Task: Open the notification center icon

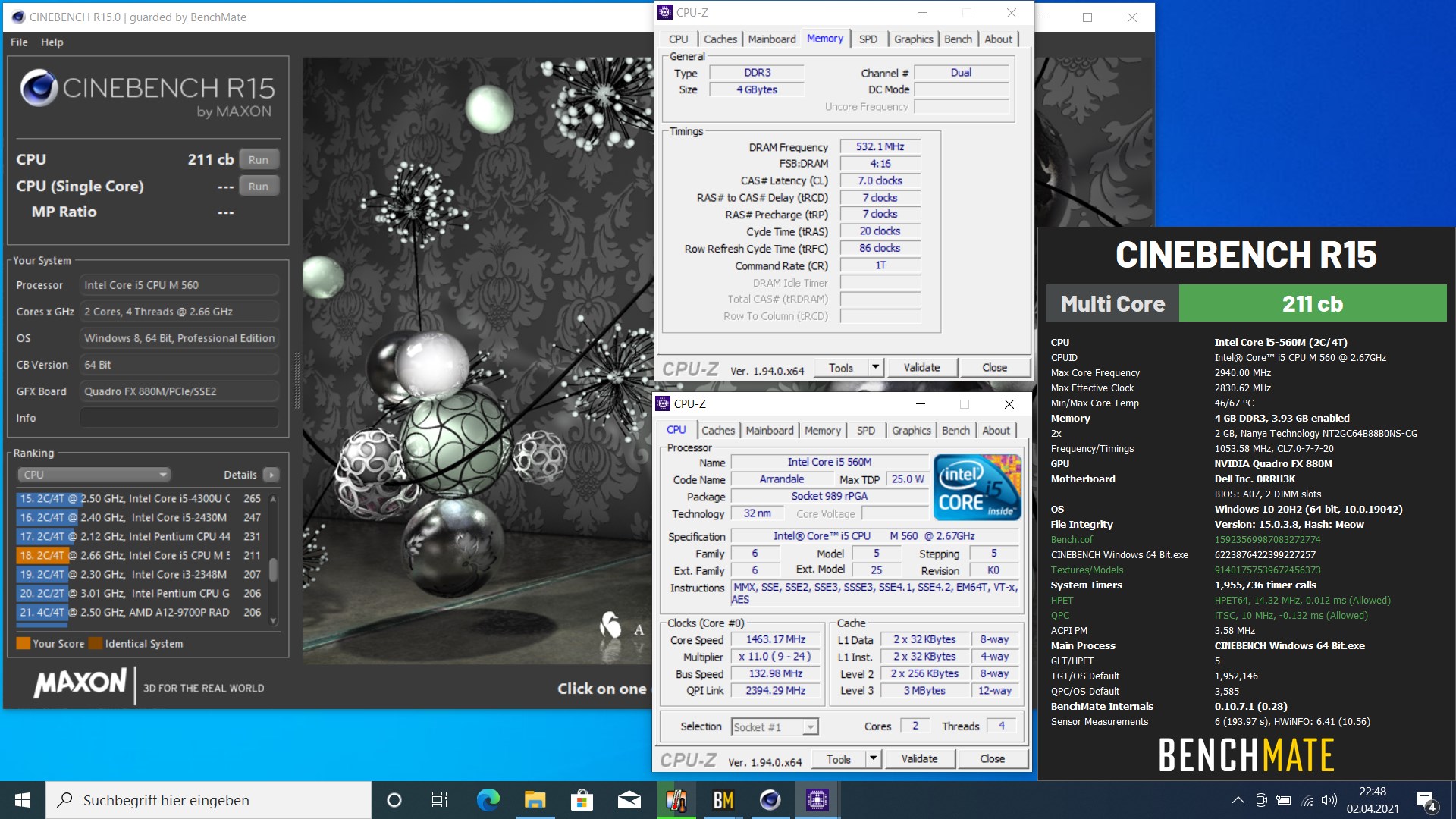Action: coord(1426,800)
